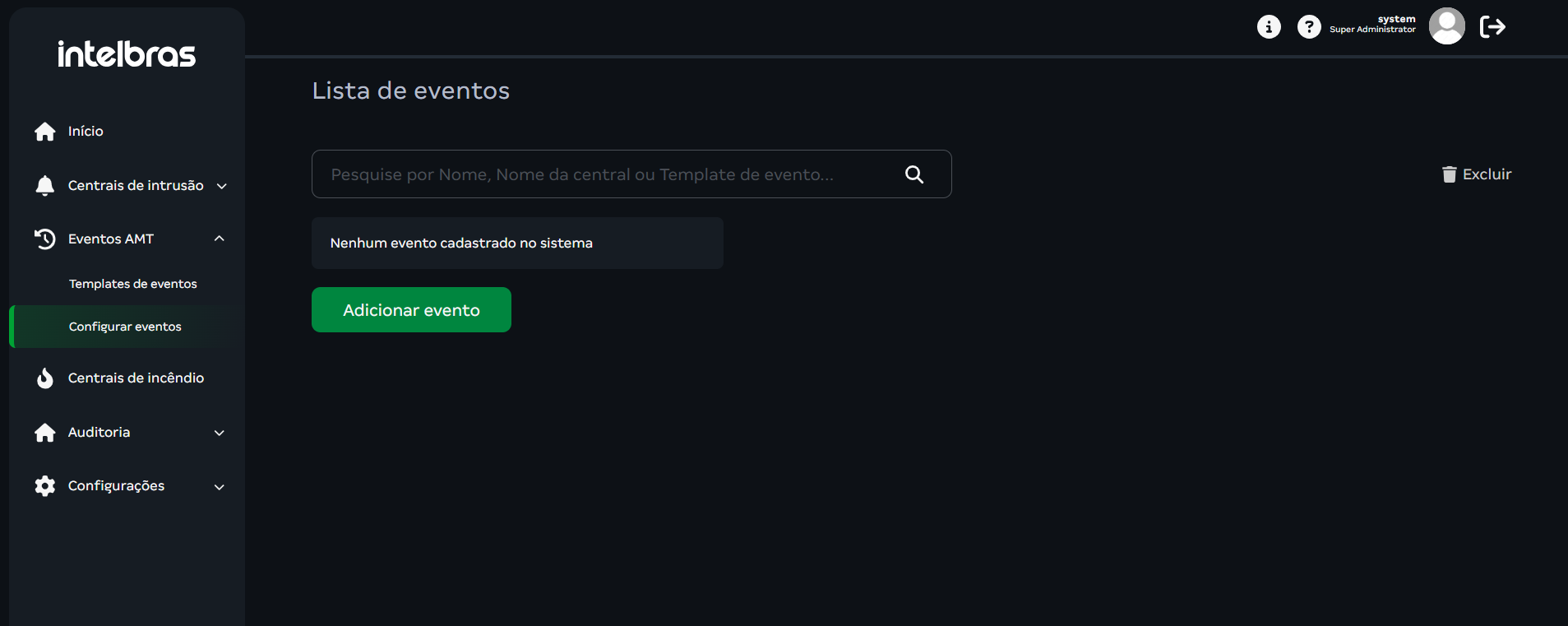Select Configurar eventos in the sidebar
1568x626 pixels.
coord(125,327)
